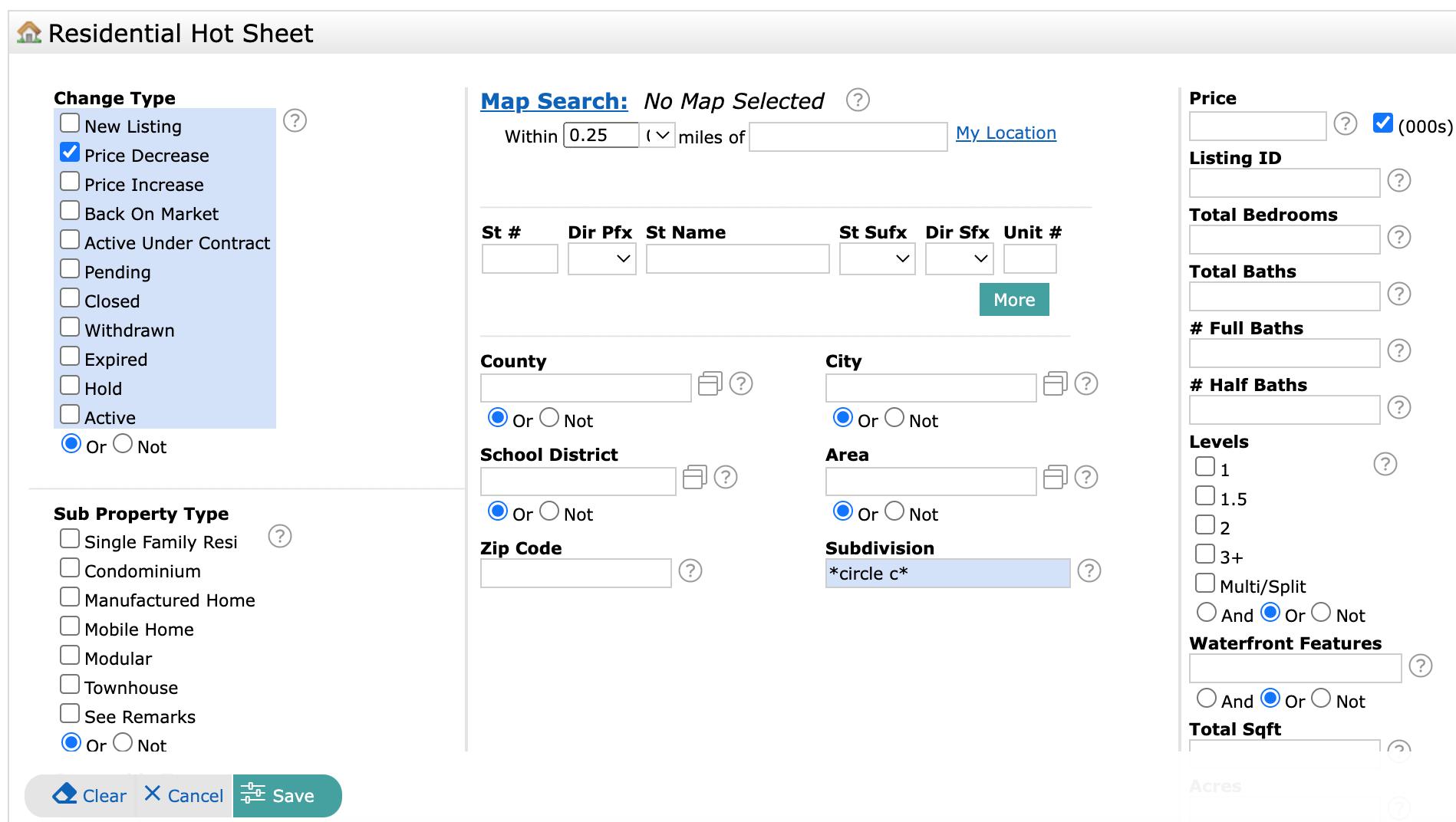
Task: Click into the Subdivision text field
Action: [947, 574]
